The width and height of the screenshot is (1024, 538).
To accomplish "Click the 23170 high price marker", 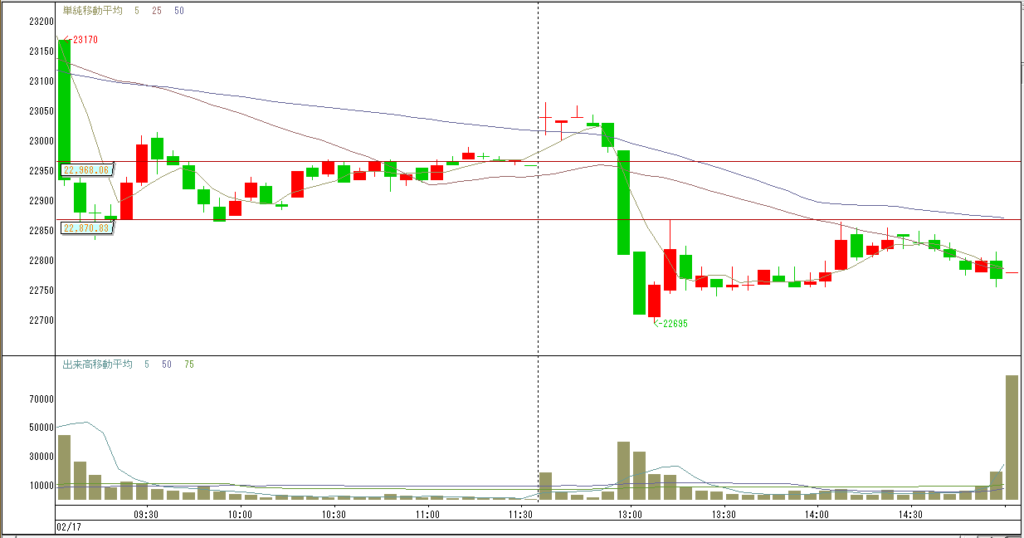I will click(81, 40).
